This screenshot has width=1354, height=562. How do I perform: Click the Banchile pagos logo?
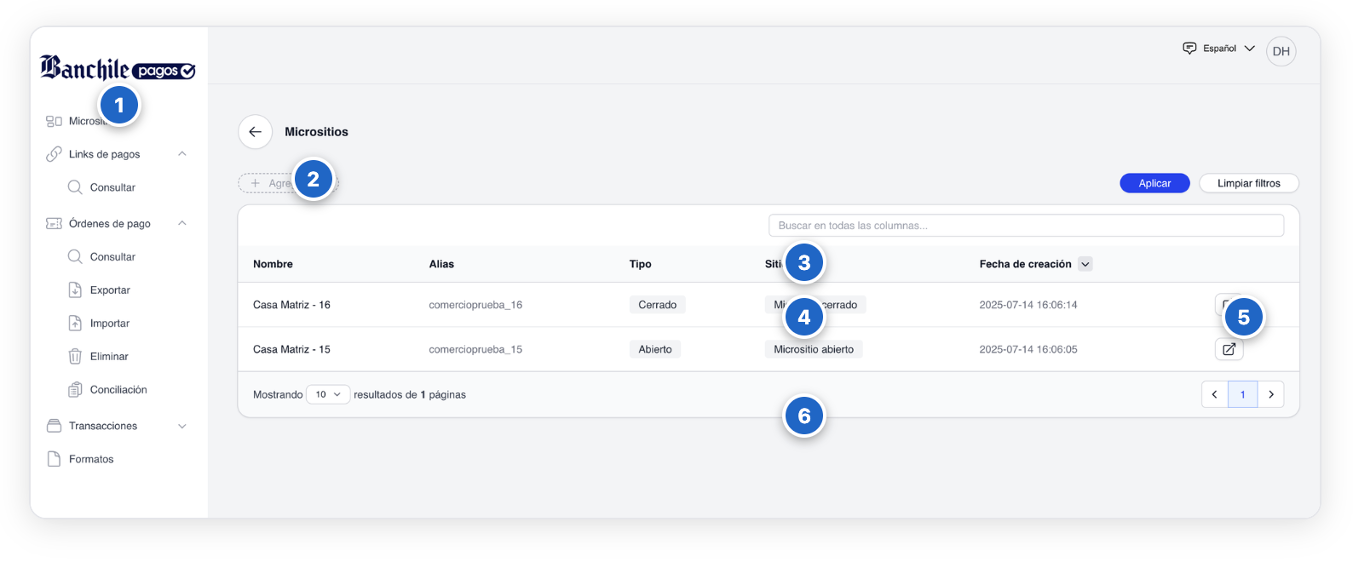point(118,68)
